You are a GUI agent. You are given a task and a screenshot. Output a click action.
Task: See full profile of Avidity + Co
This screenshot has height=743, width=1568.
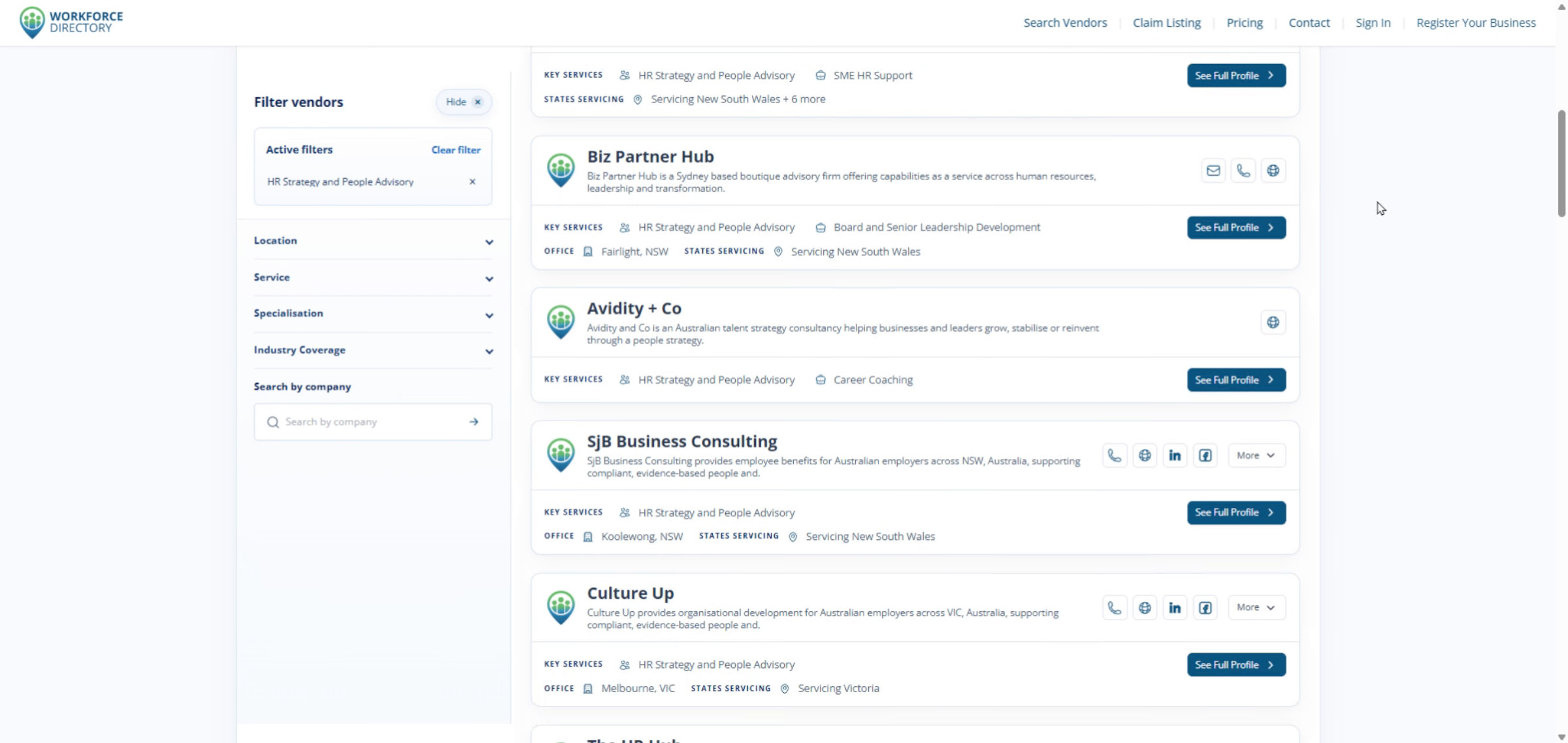click(x=1236, y=380)
